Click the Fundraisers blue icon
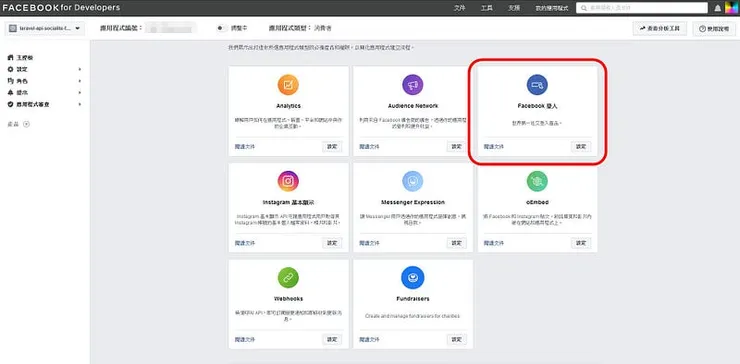The image size is (740, 364). click(412, 278)
